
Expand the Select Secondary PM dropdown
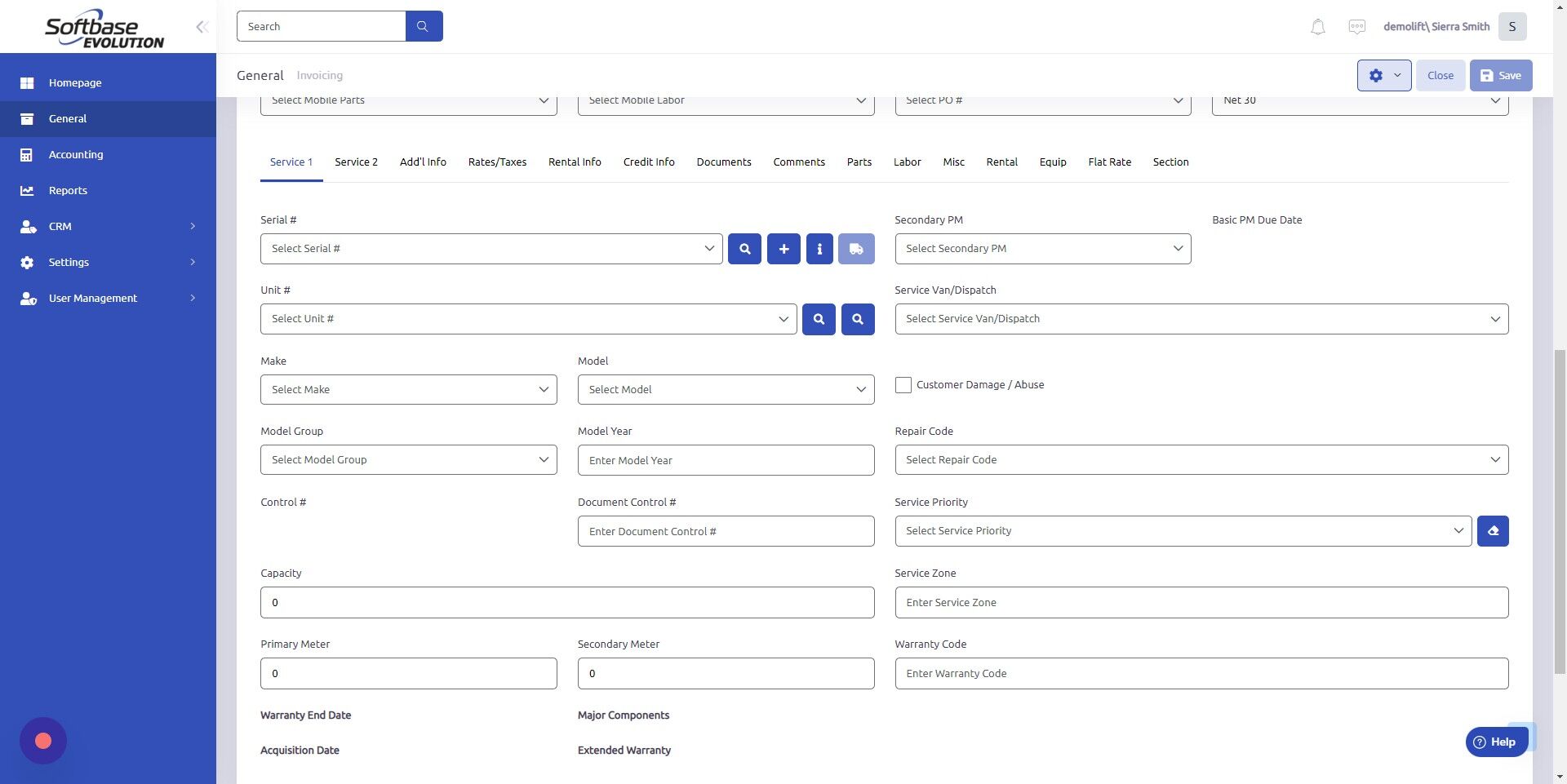pos(1041,248)
